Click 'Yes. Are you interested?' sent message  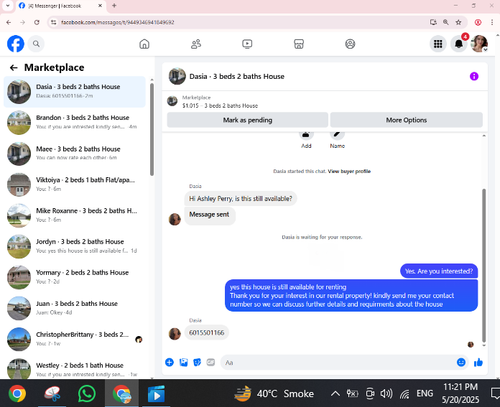pyautogui.click(x=439, y=271)
